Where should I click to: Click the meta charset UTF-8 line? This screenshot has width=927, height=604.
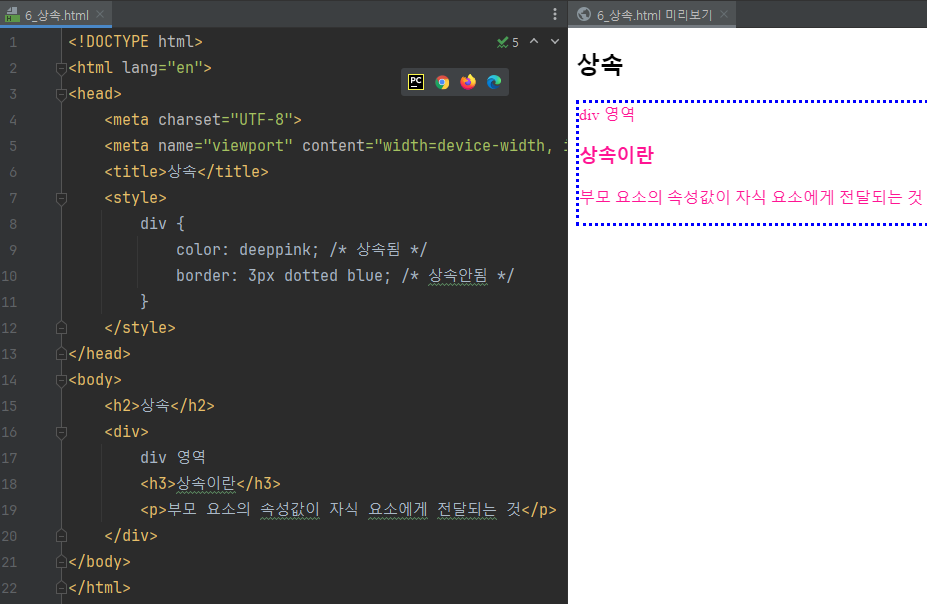[203, 120]
